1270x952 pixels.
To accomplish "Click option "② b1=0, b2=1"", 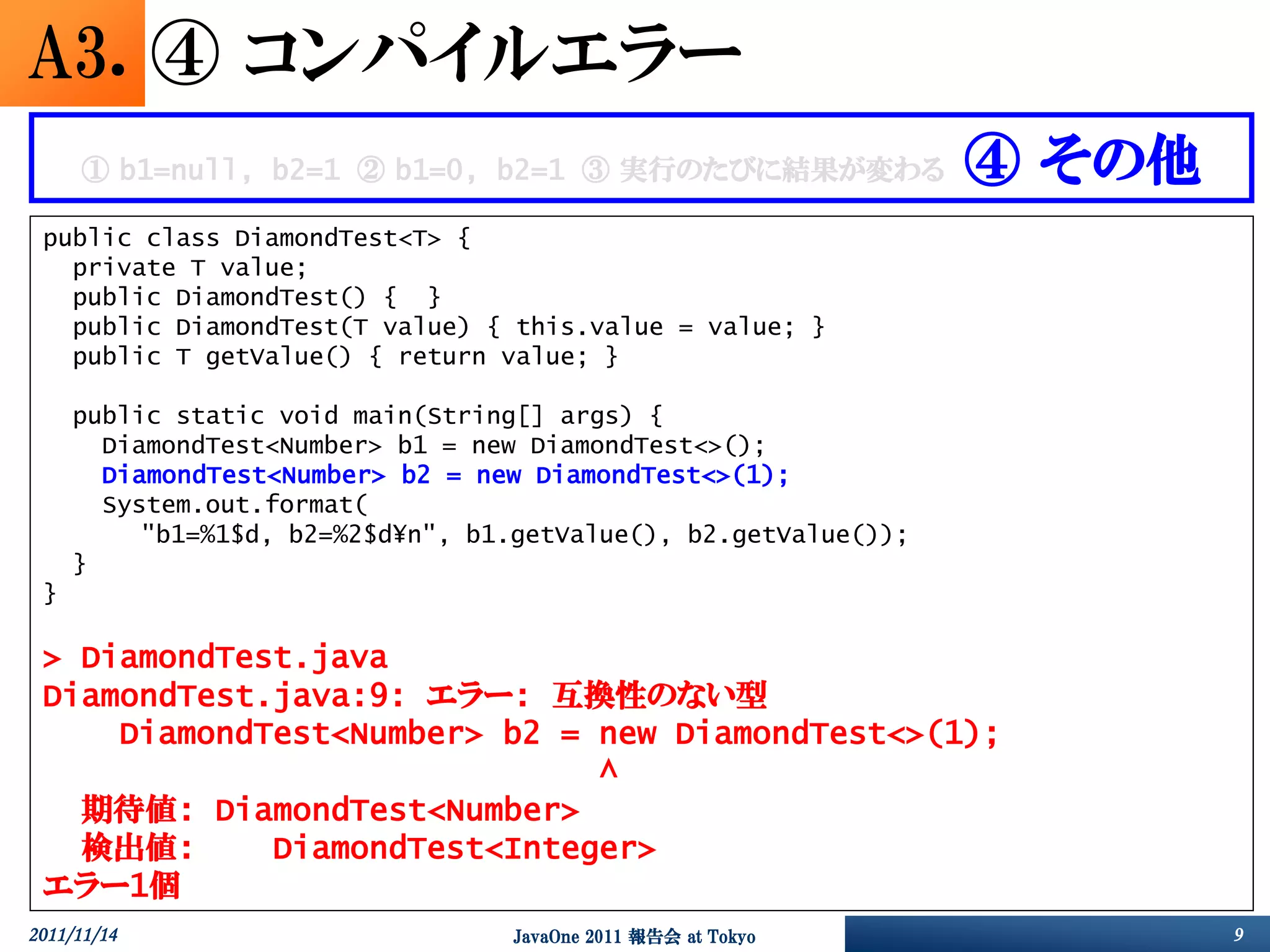I will coord(461,170).
